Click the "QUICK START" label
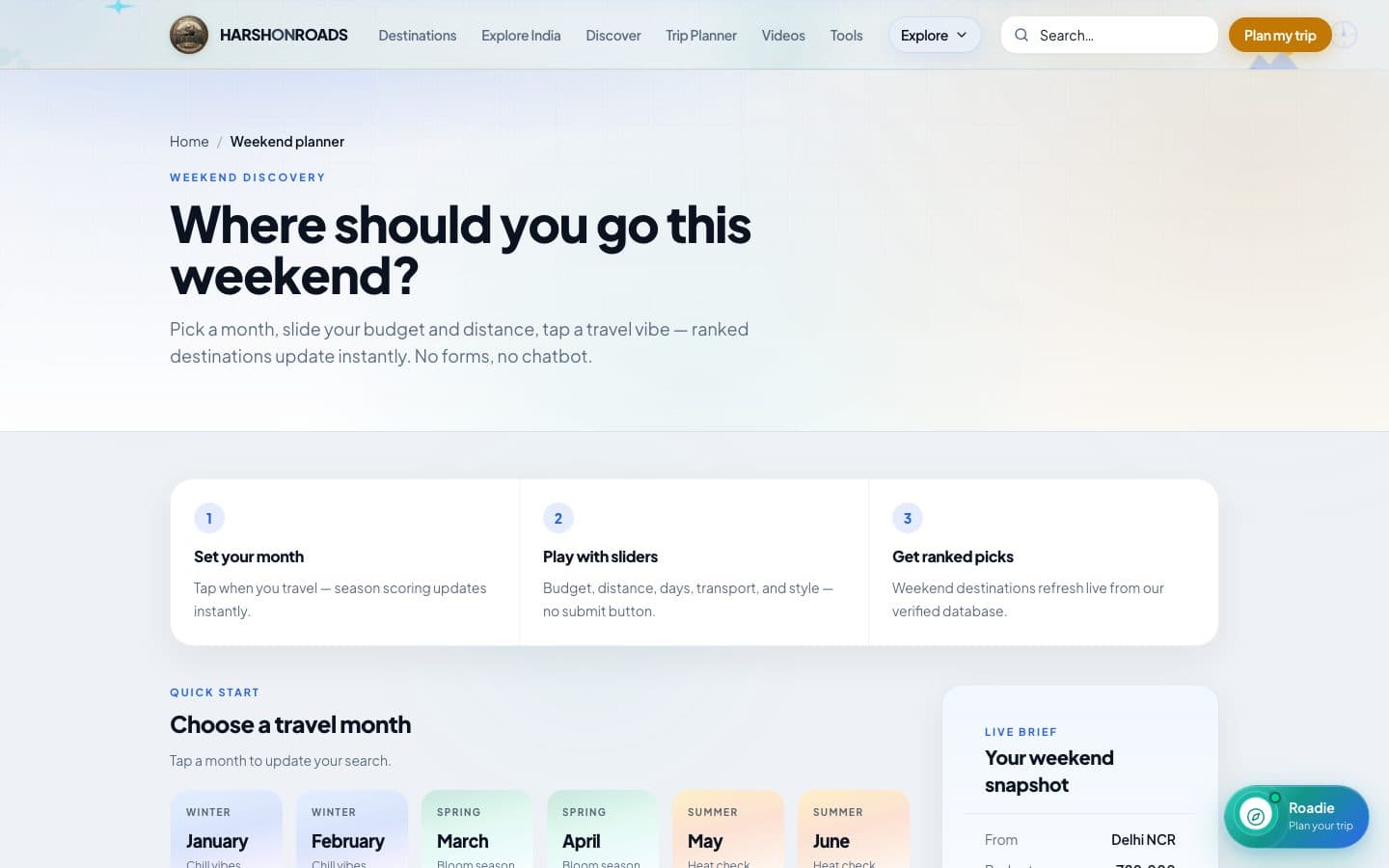 [214, 692]
